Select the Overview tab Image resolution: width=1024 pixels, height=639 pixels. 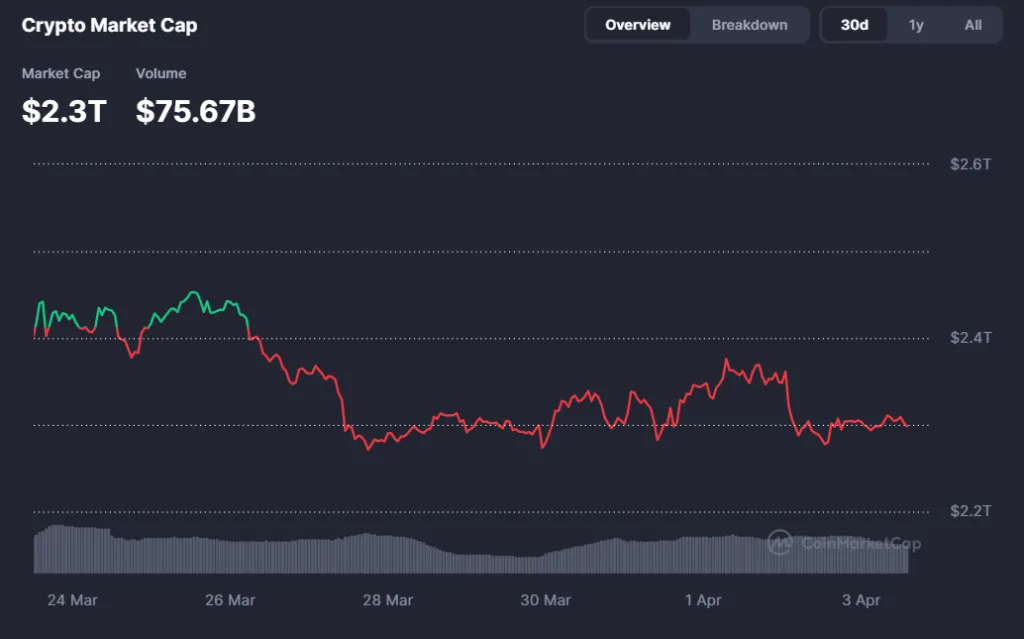637,24
